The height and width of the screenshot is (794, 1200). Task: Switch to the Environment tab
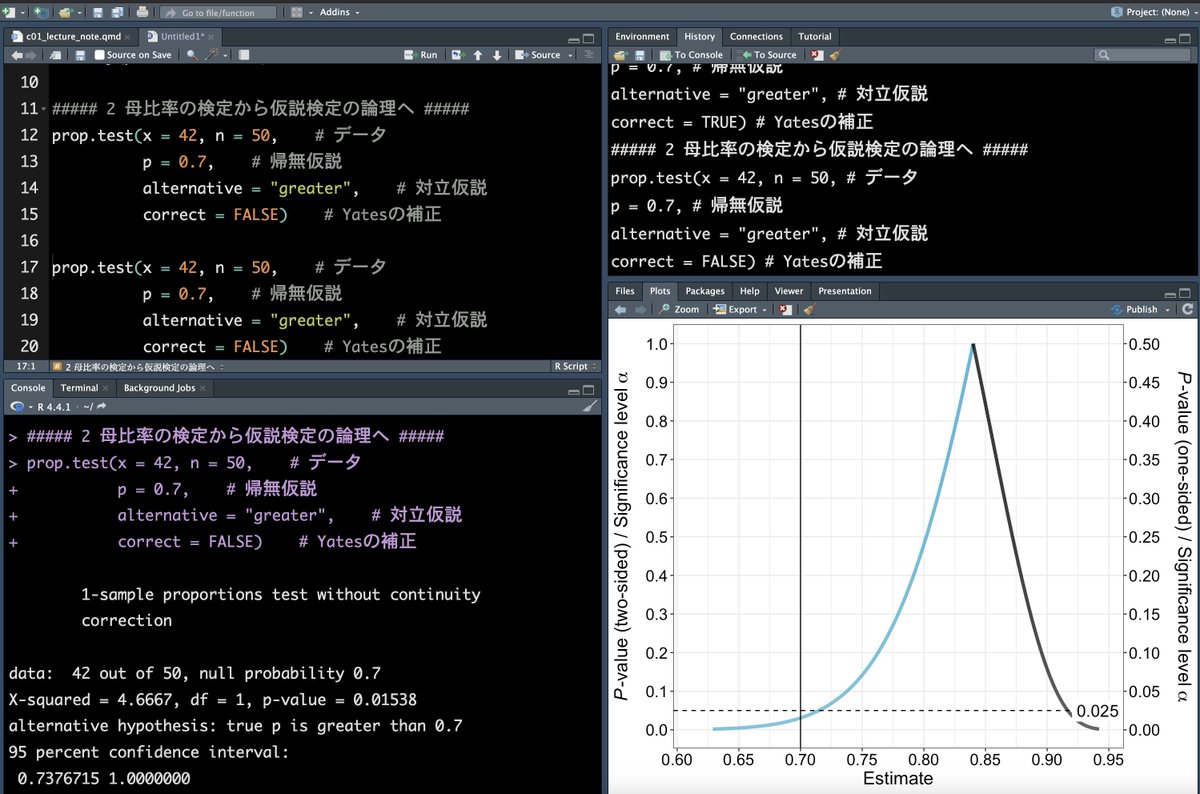[x=642, y=36]
